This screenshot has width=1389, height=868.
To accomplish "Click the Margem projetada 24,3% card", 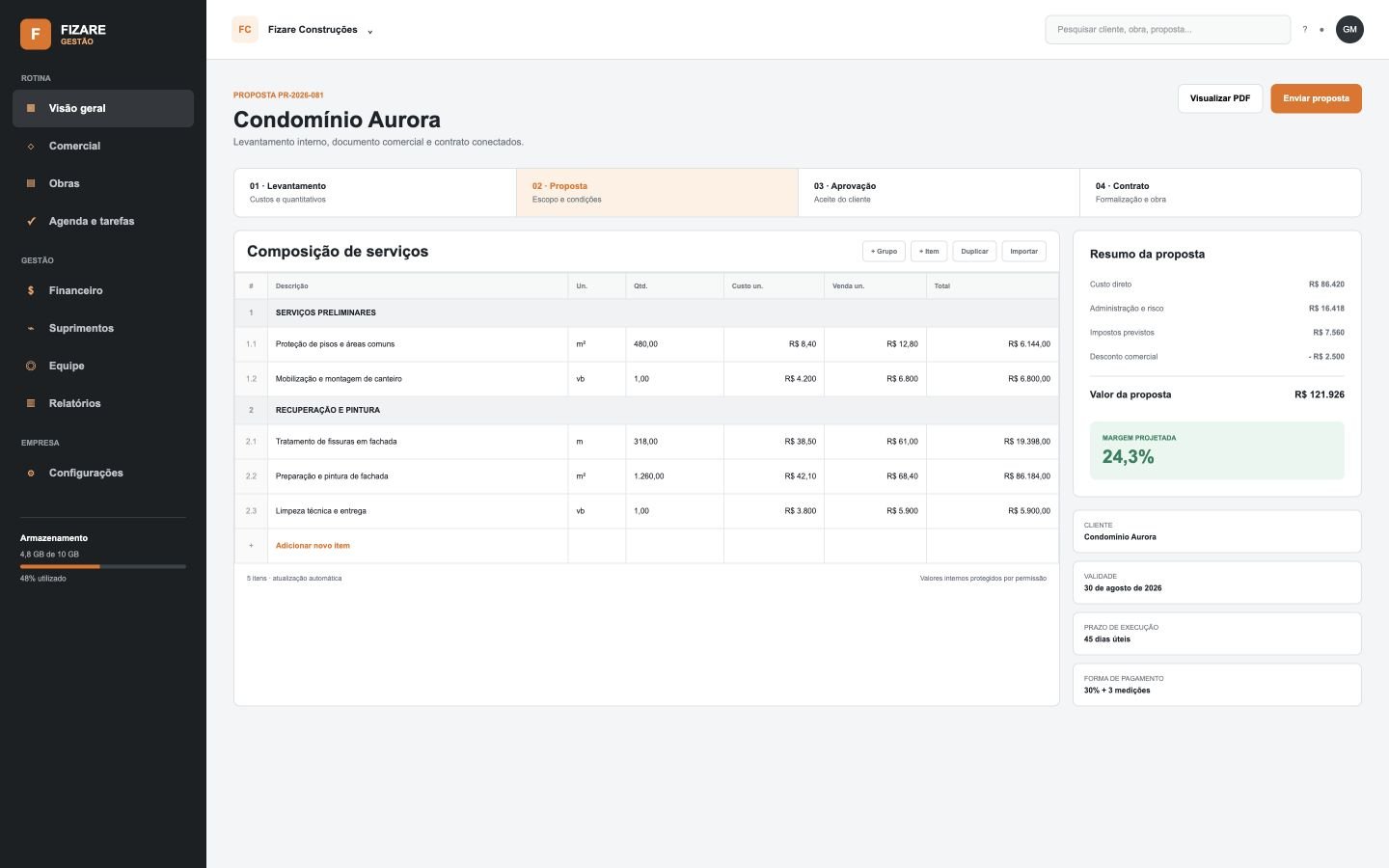I will 1217,450.
